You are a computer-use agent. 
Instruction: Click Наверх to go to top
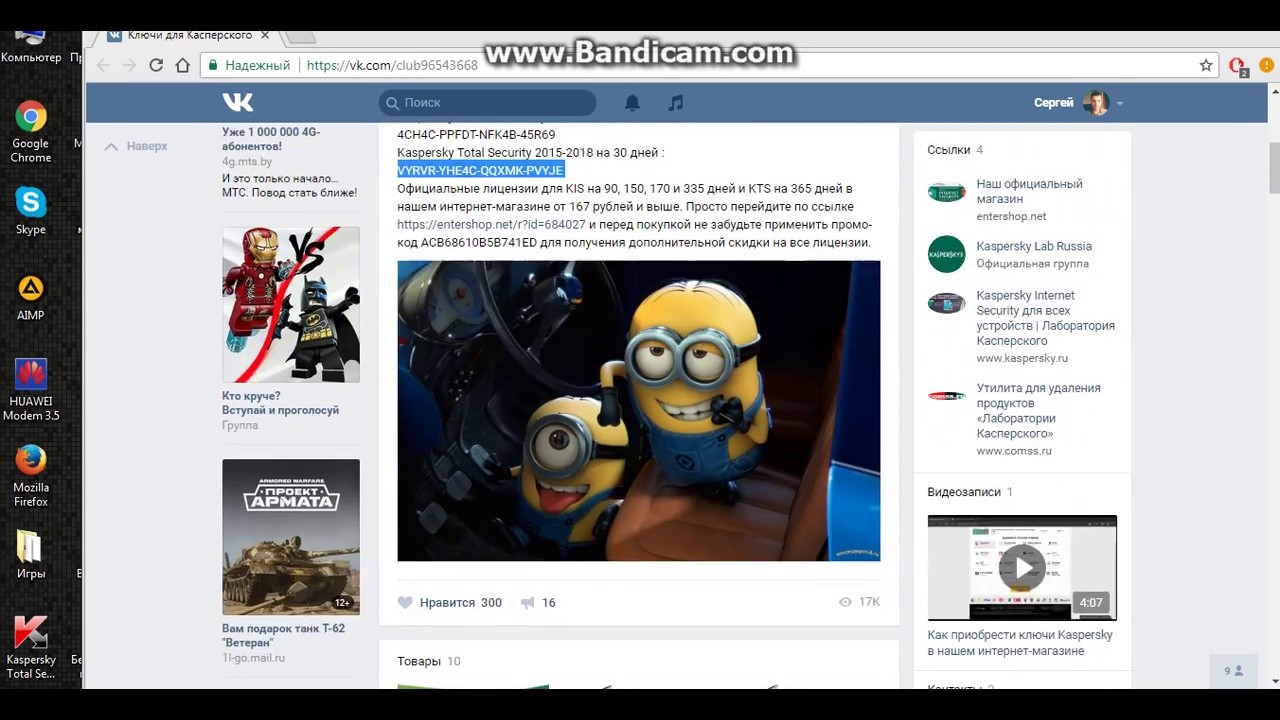coord(137,146)
